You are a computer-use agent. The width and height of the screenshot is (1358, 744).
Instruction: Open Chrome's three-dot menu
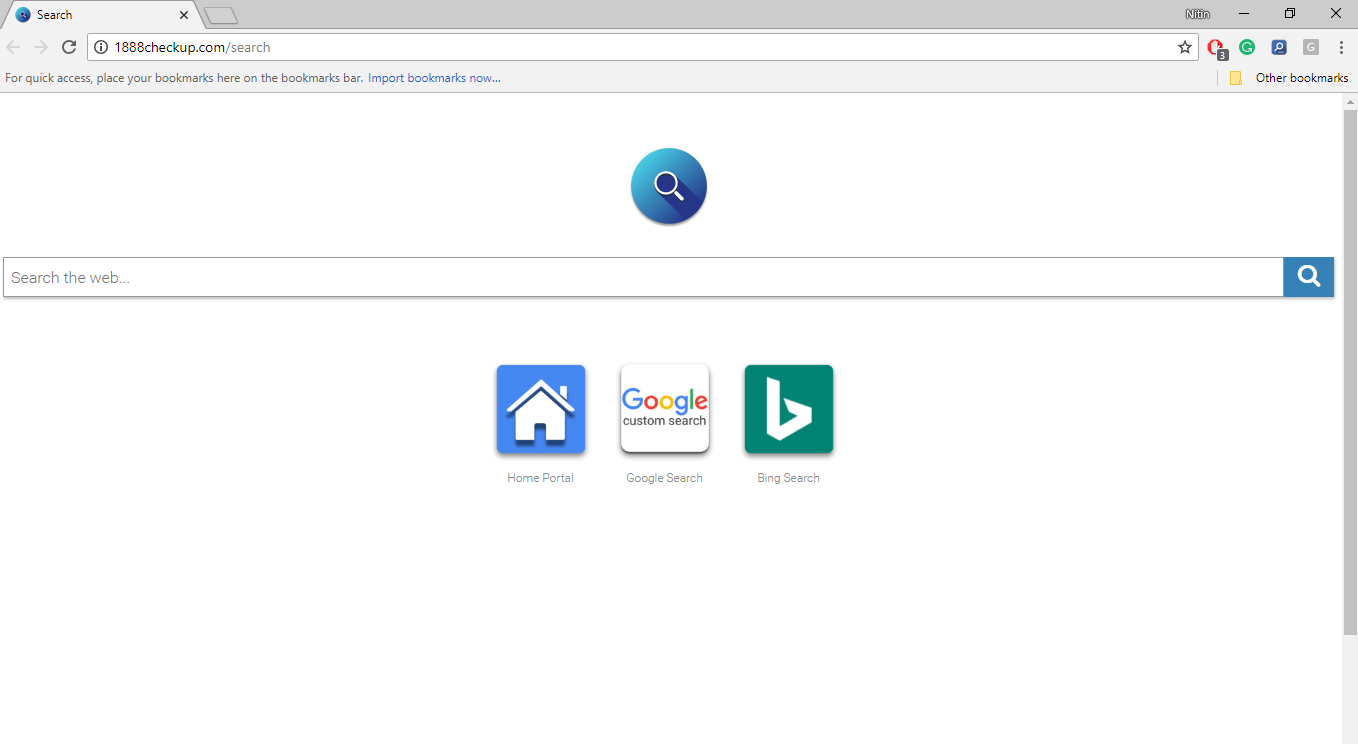pos(1341,47)
